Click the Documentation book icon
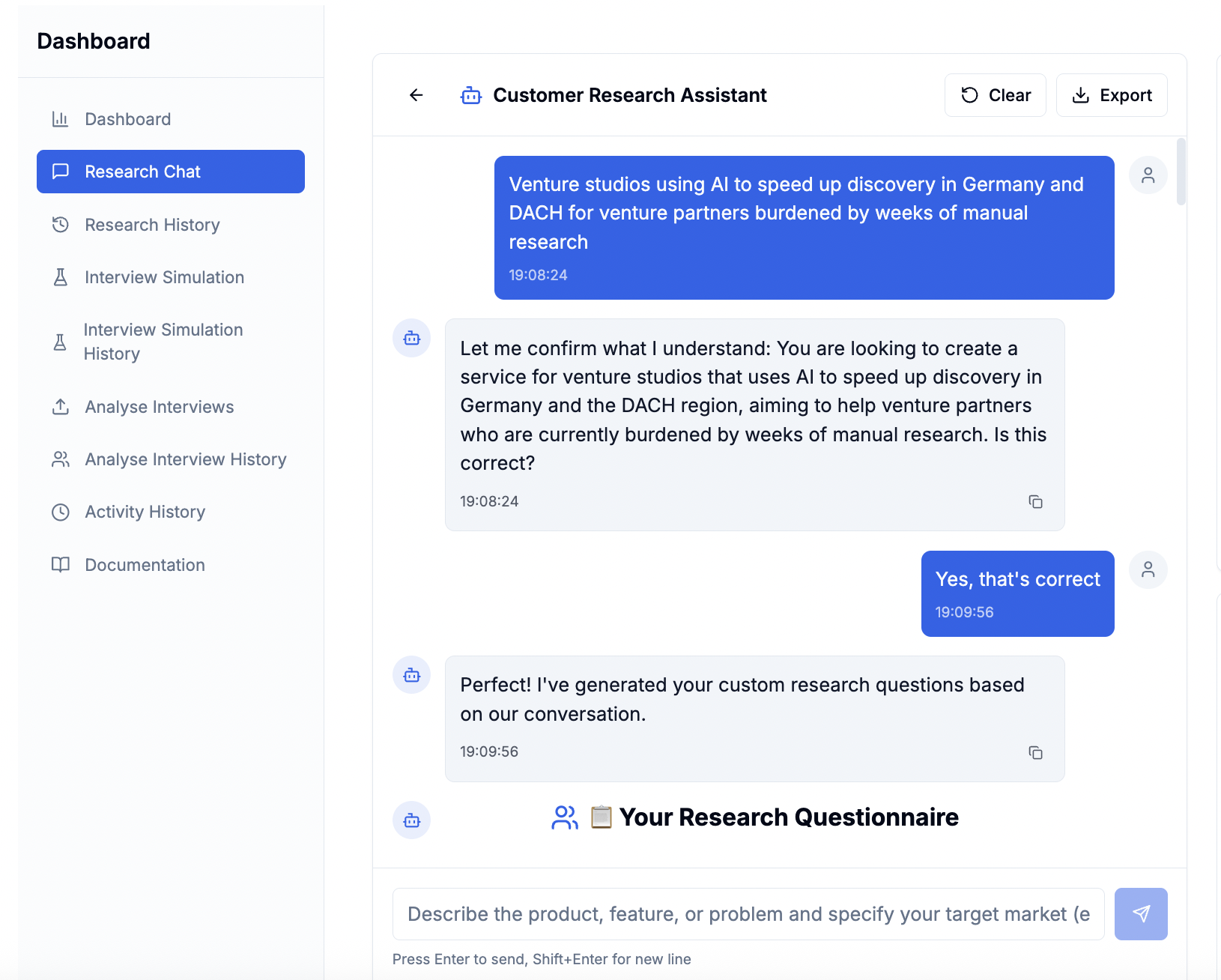 (61, 565)
